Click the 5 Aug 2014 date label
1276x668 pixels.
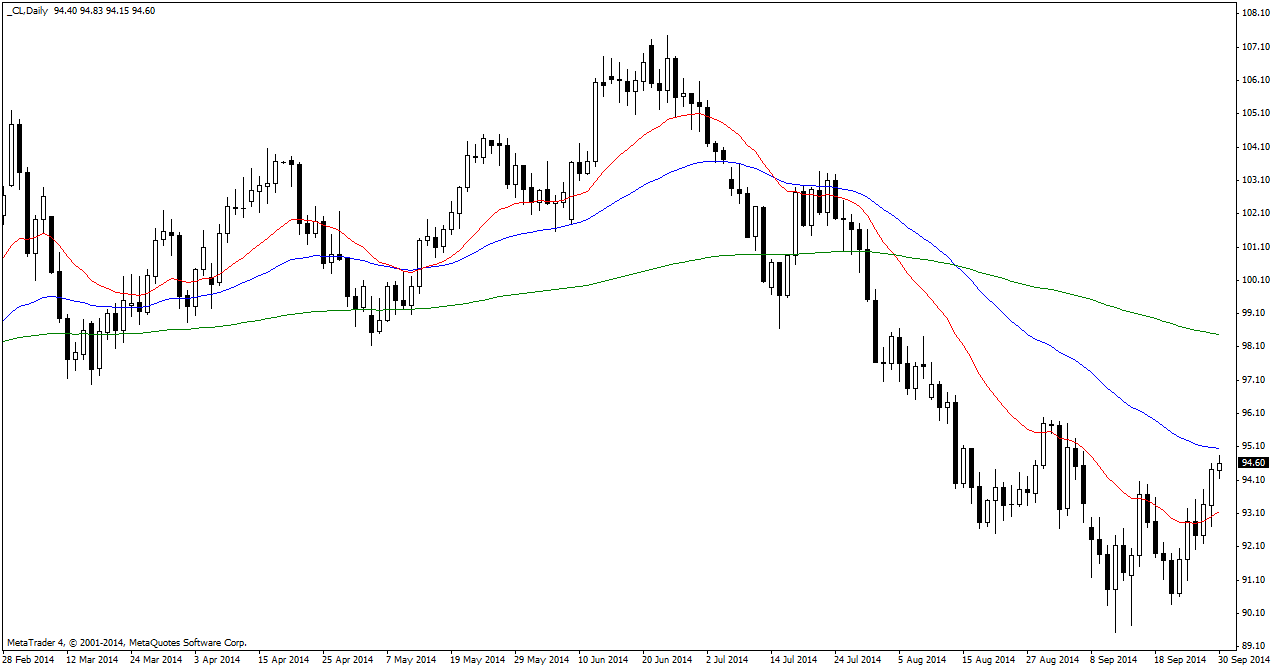pyautogui.click(x=922, y=660)
